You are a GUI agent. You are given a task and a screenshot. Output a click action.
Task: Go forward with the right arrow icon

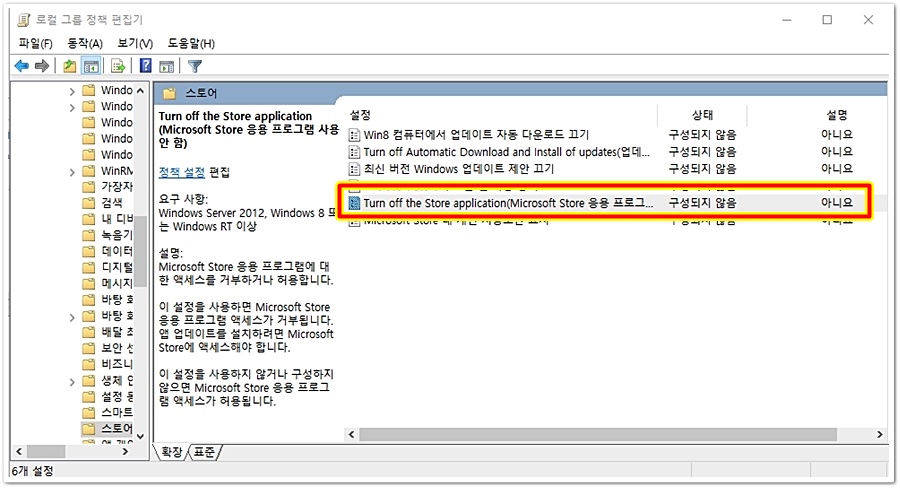point(42,66)
